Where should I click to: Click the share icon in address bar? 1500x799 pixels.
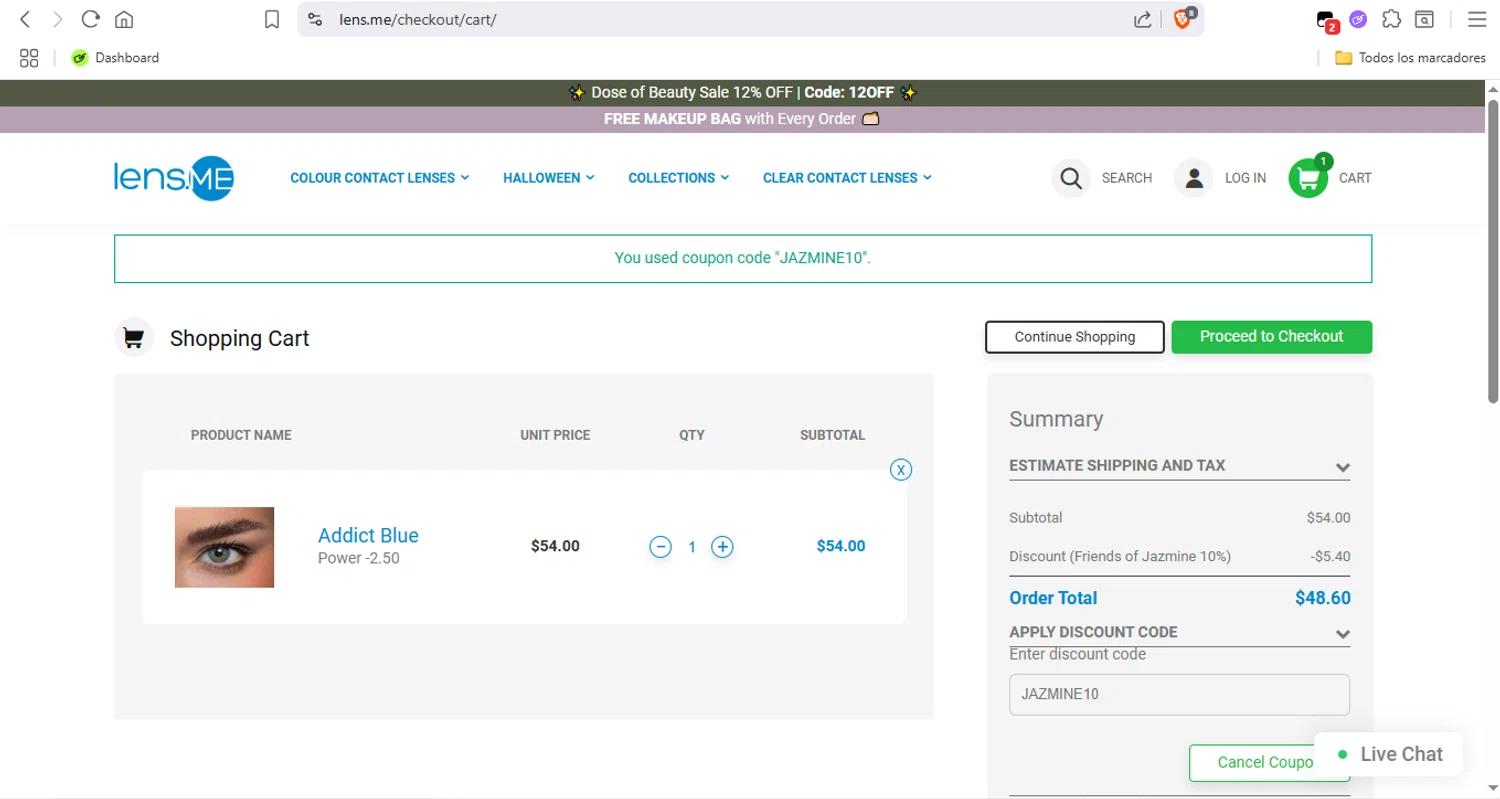pyautogui.click(x=1142, y=19)
